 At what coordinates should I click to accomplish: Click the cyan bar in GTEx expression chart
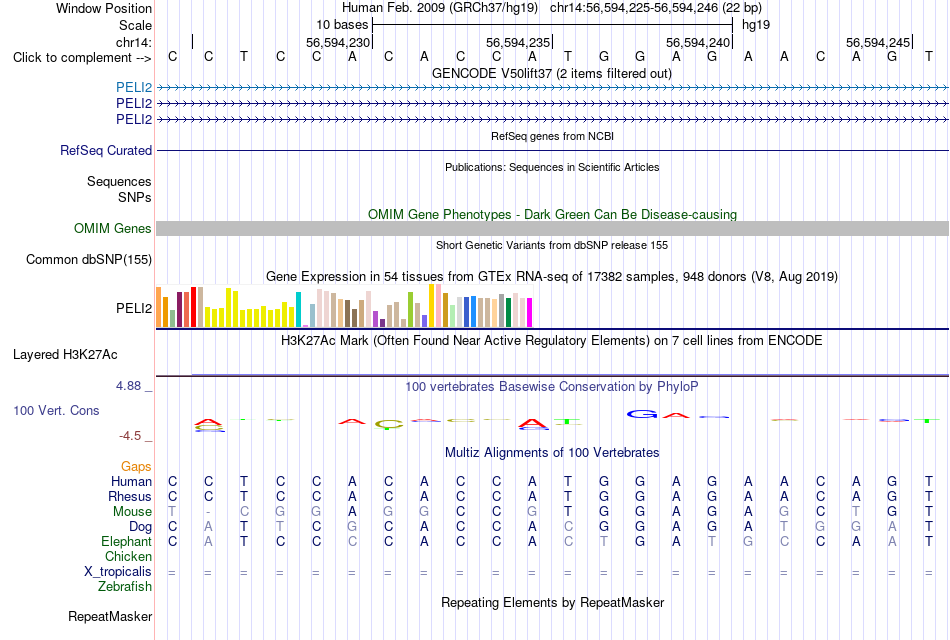(298, 310)
